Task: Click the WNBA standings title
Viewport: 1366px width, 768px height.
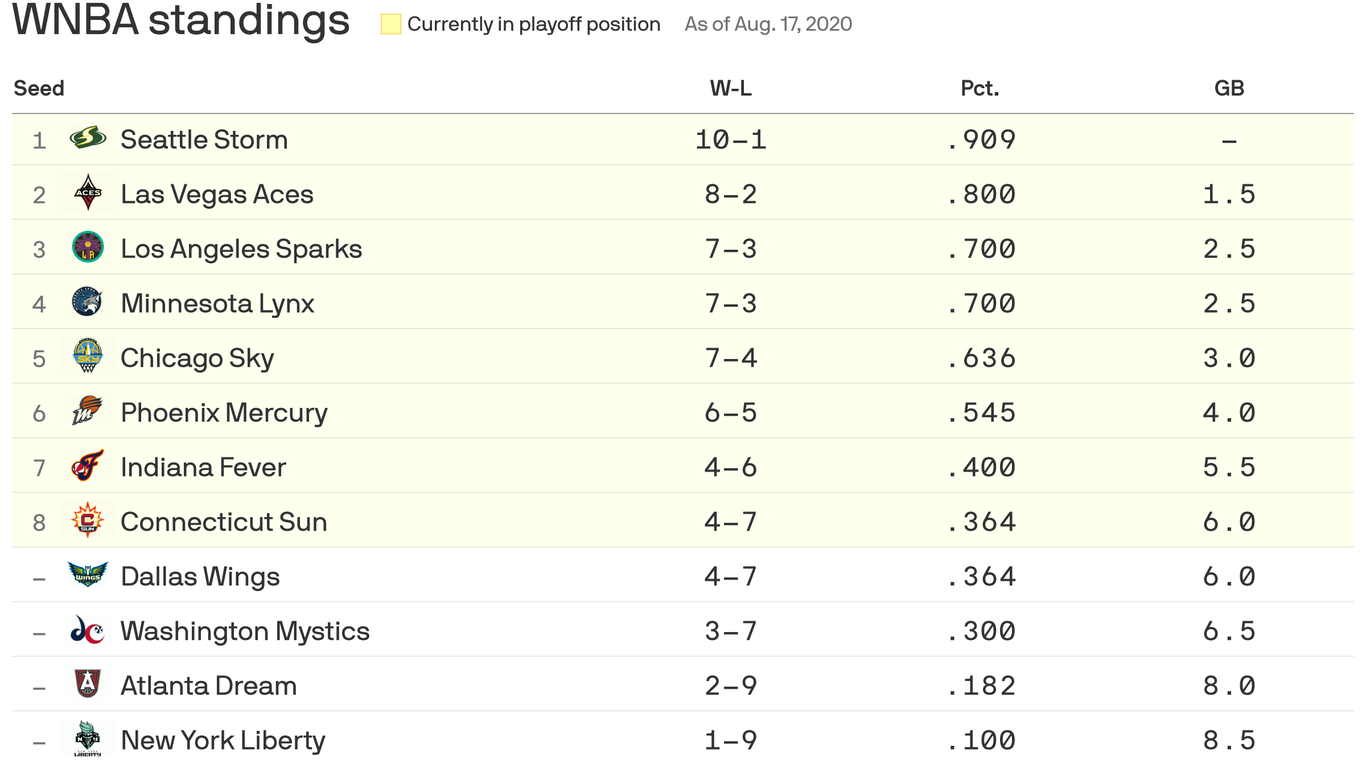Action: coord(181,21)
